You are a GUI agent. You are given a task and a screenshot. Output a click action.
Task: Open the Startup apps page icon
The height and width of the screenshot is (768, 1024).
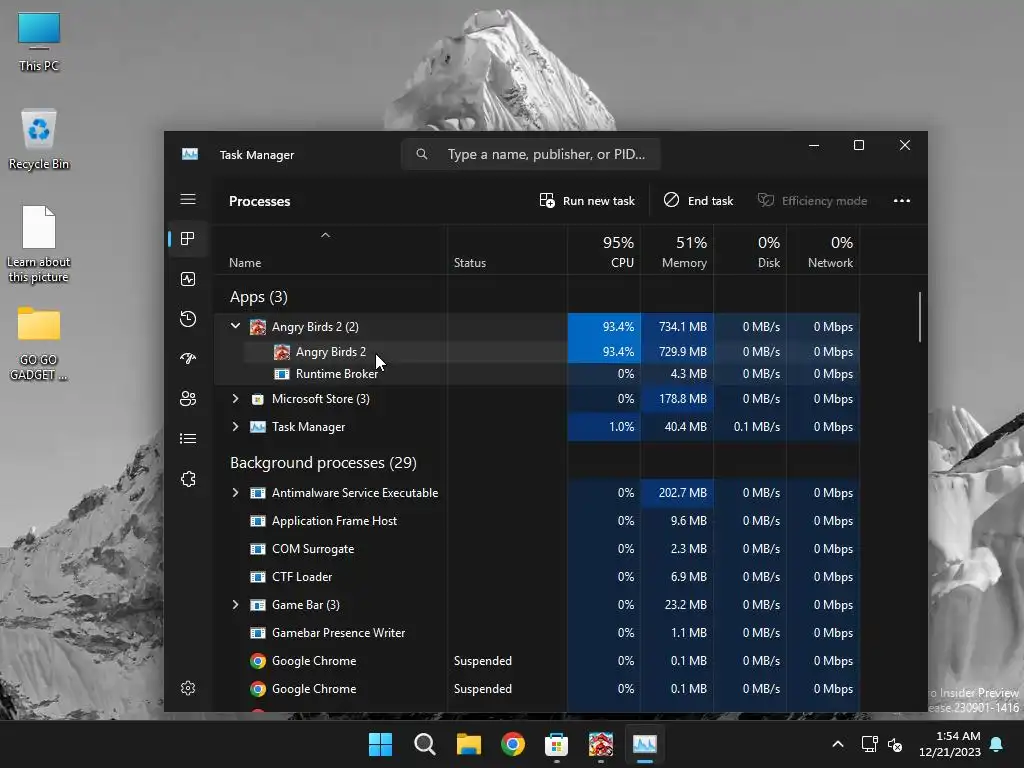188,359
